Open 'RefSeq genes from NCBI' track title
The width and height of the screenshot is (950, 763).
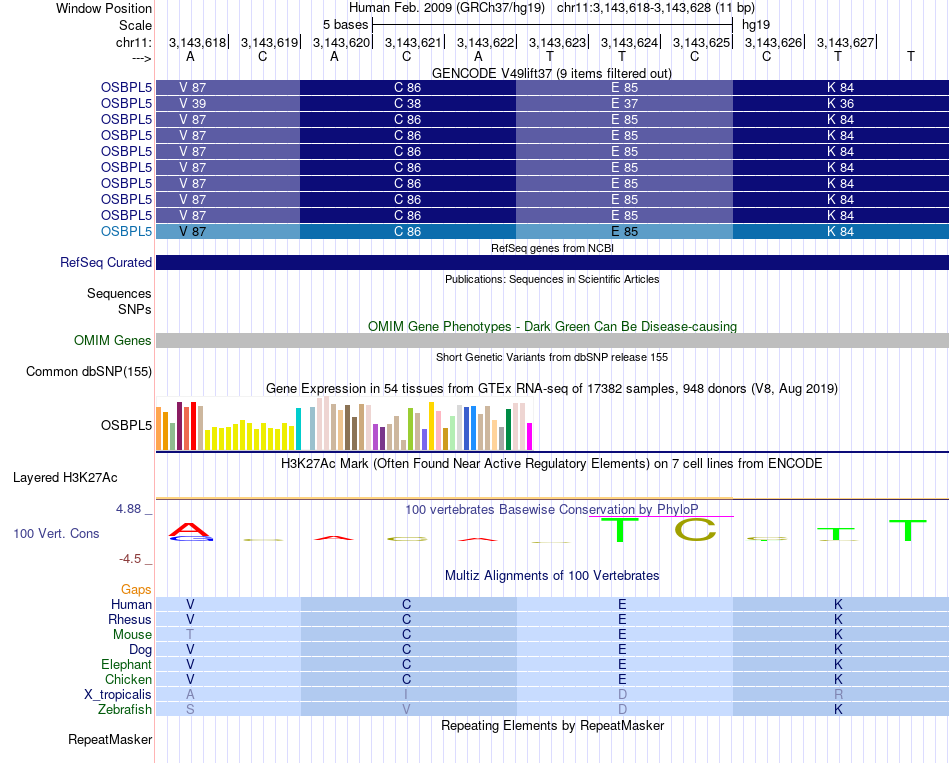(552, 248)
